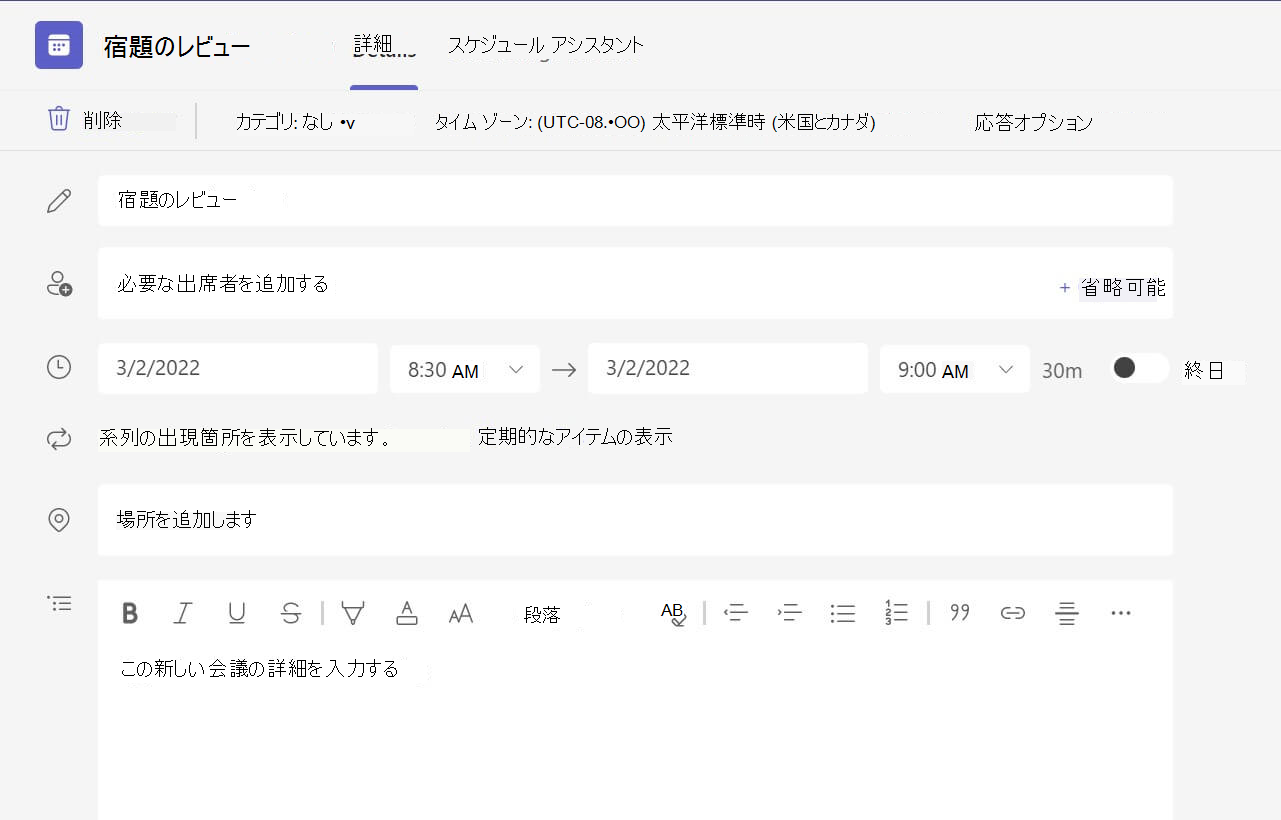Insert a hyperlink
The width and height of the screenshot is (1281, 820).
tap(1013, 614)
